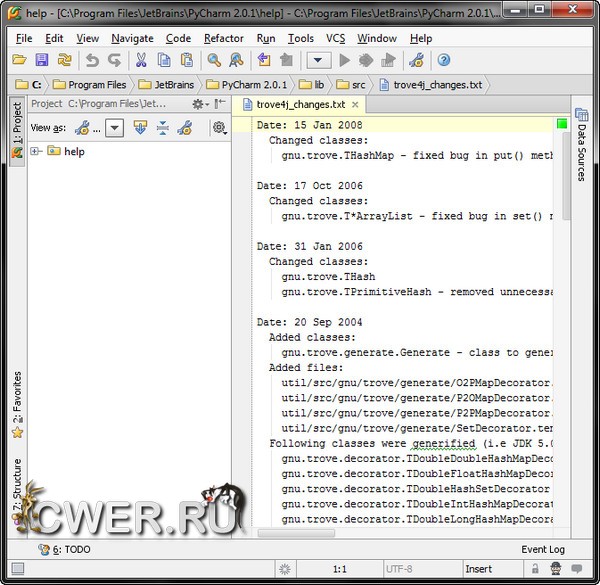Viewport: 600px width, 585px height.
Task: Click the Copy toolbar icon
Action: (164, 60)
